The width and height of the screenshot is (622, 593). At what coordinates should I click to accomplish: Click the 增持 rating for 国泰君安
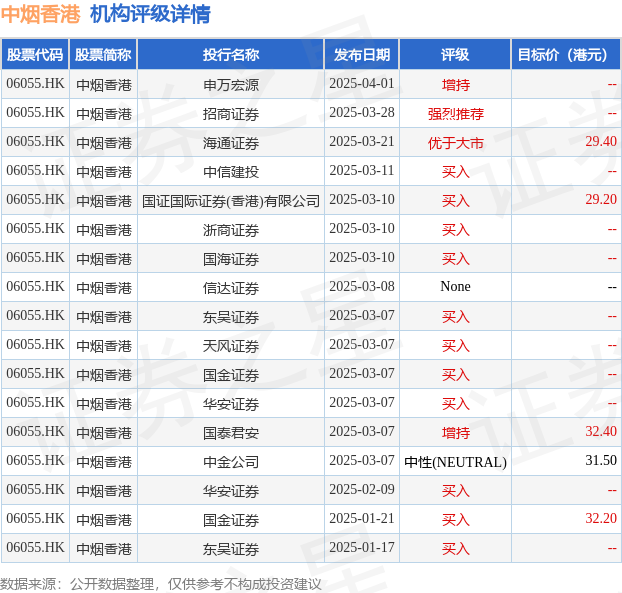(455, 433)
